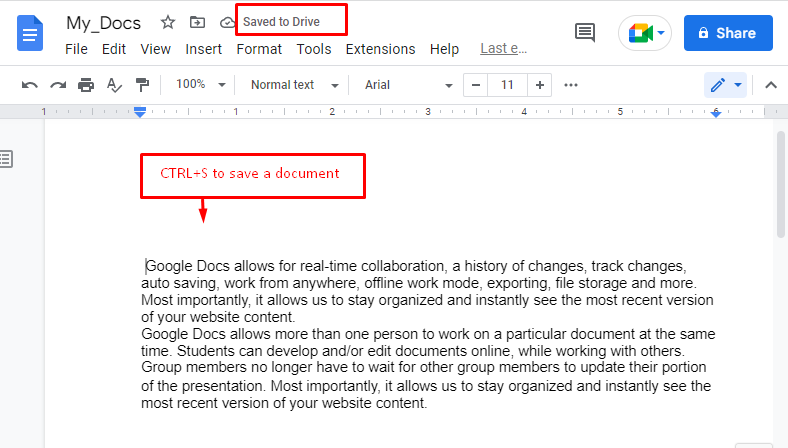
Task: Open the Tools menu
Action: click(x=314, y=49)
